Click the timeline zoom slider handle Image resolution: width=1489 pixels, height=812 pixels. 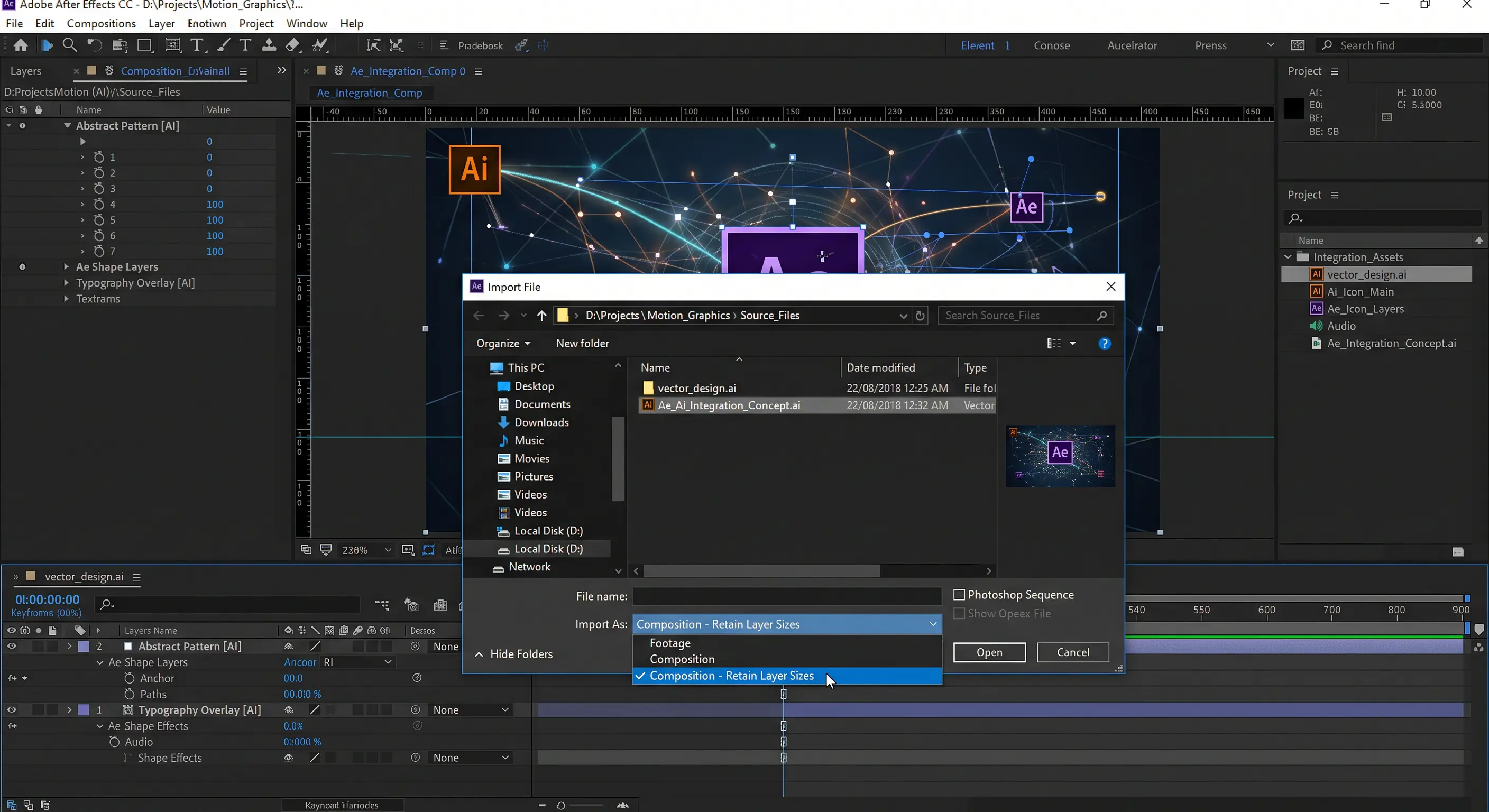coord(560,806)
